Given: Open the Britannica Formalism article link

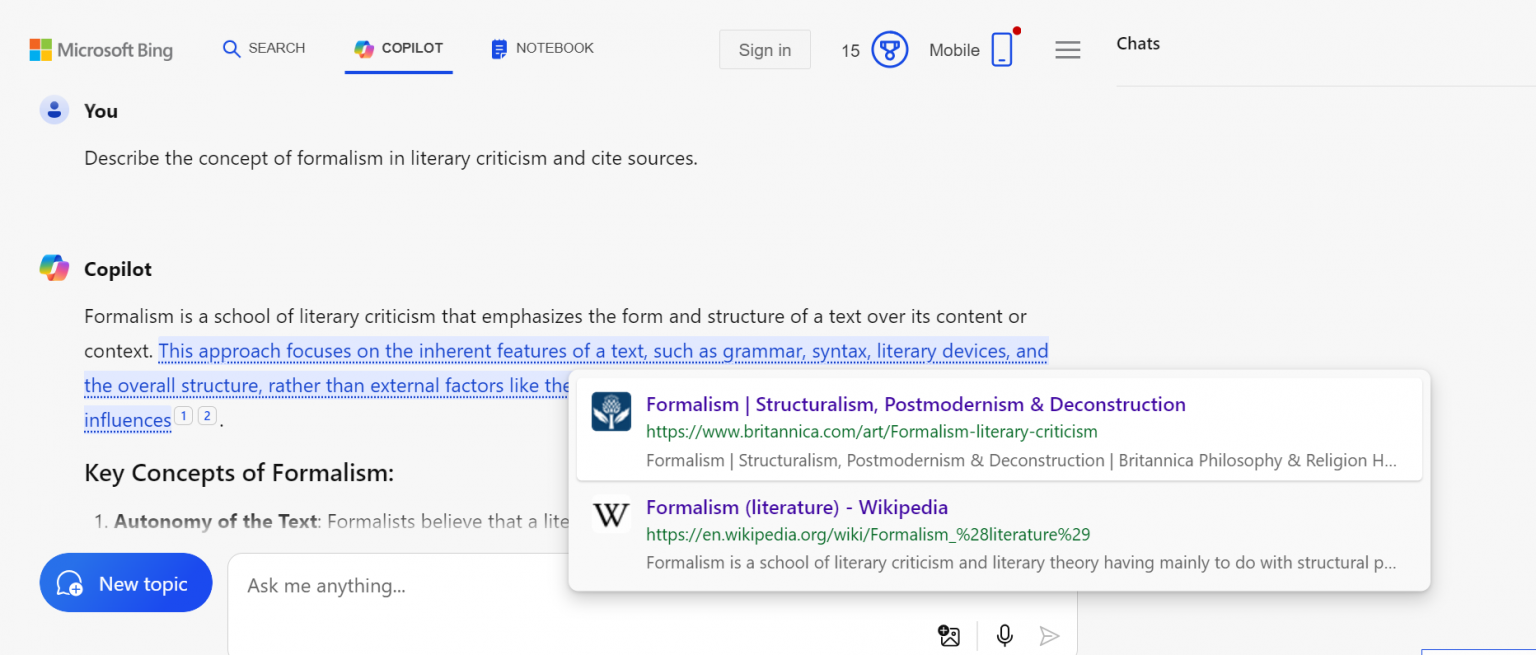Looking at the screenshot, I should point(915,404).
